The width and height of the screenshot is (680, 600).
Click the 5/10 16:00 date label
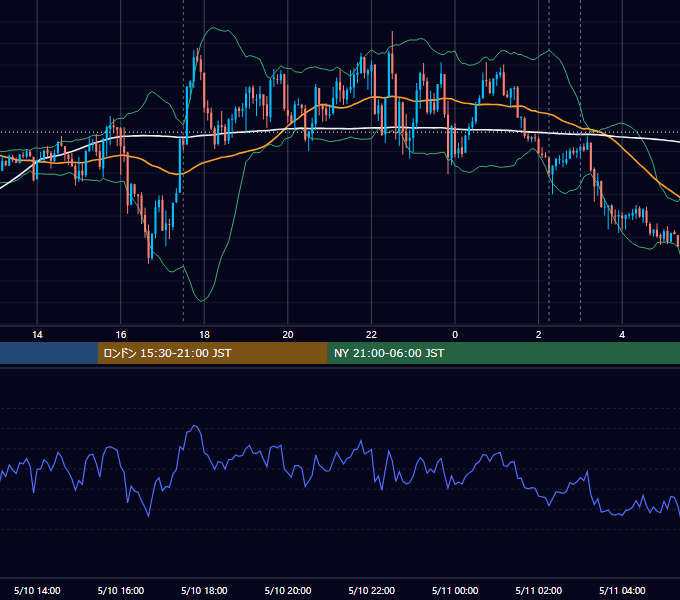pyautogui.click(x=121, y=590)
